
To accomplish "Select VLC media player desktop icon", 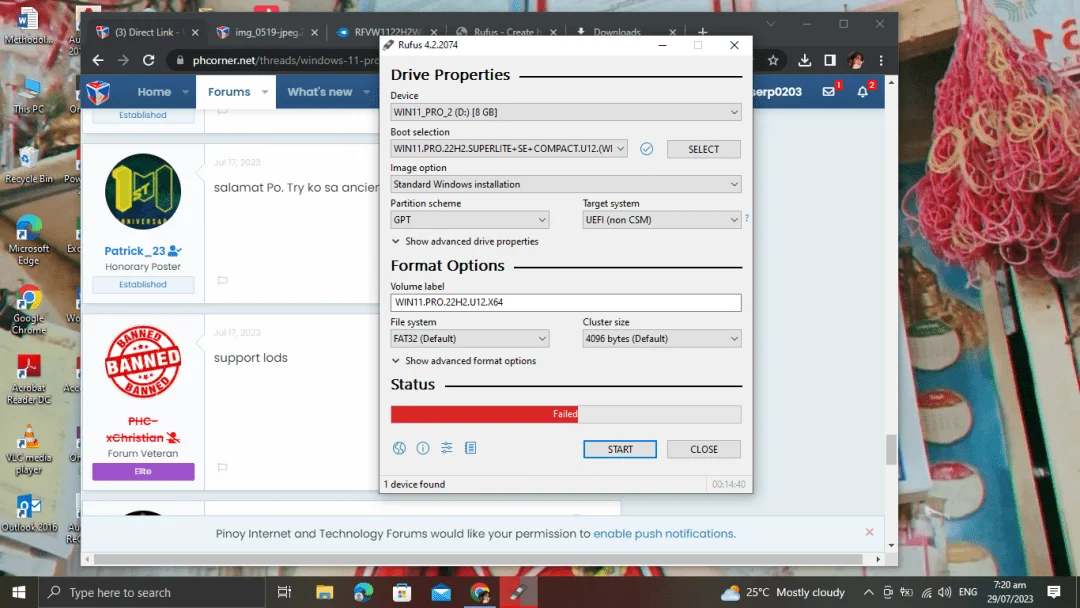I will tap(29, 450).
